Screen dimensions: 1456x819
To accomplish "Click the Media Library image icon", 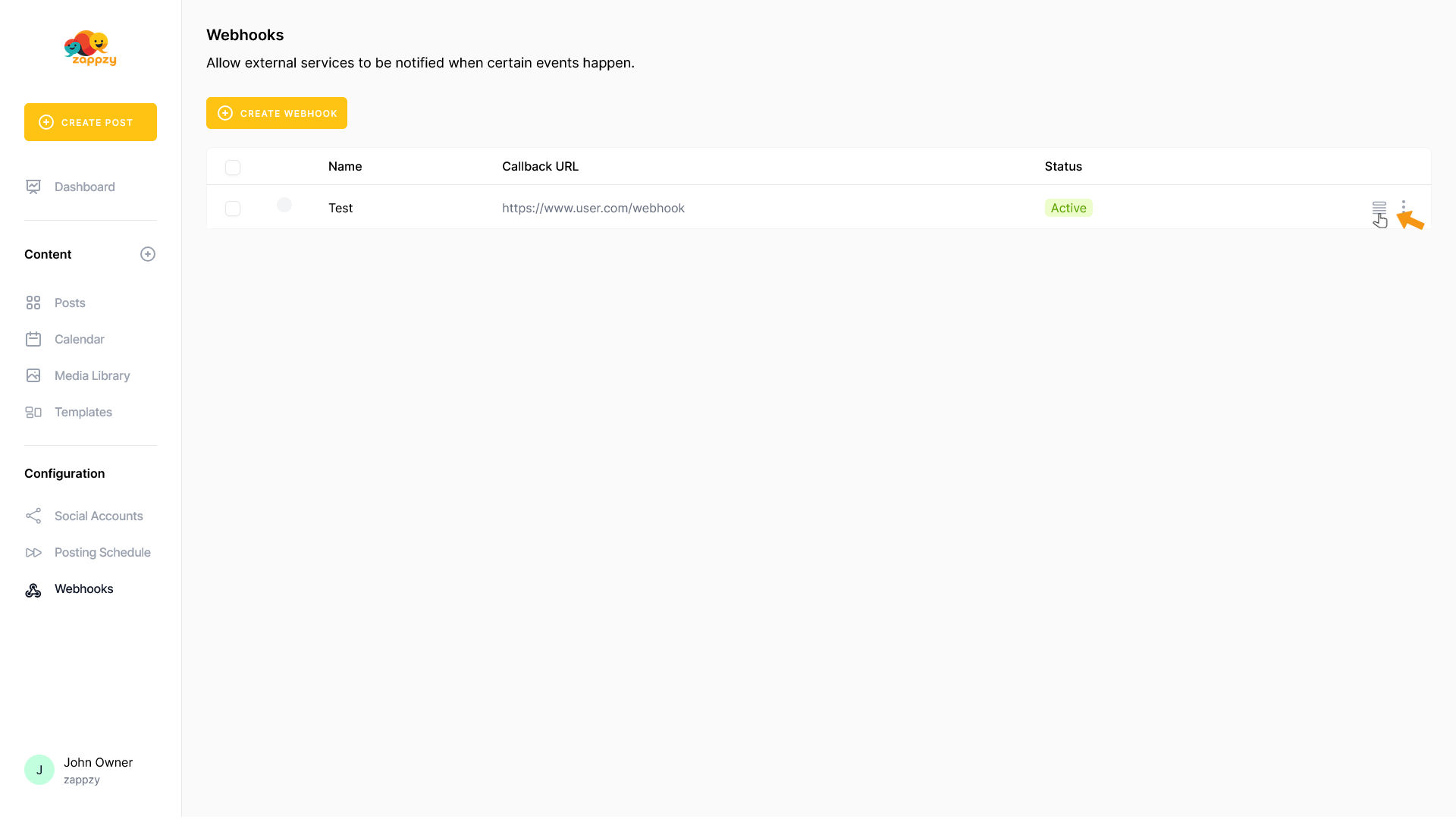I will pos(33,375).
